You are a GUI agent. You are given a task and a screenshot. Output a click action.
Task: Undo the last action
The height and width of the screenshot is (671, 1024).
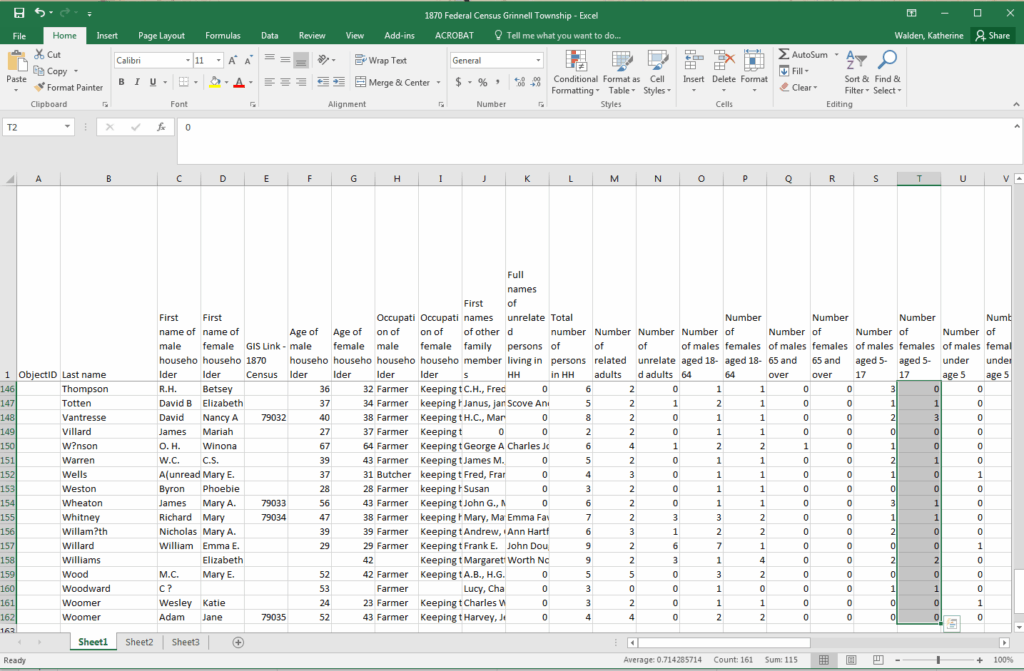click(40, 13)
